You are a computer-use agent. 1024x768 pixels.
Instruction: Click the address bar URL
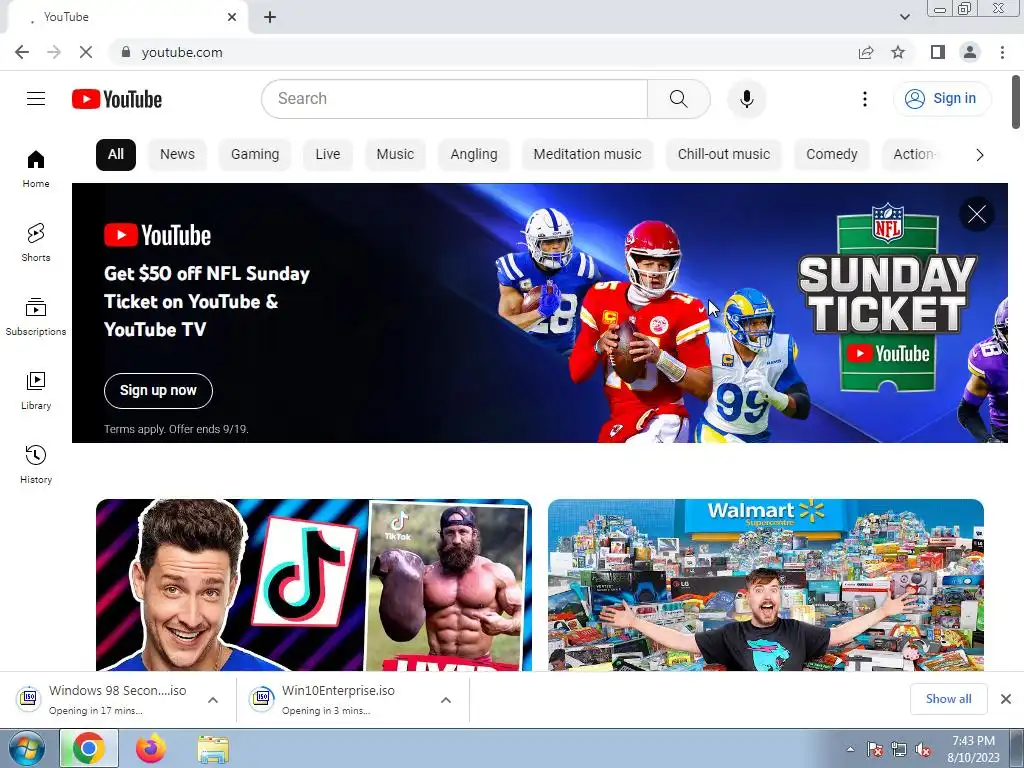(x=182, y=52)
